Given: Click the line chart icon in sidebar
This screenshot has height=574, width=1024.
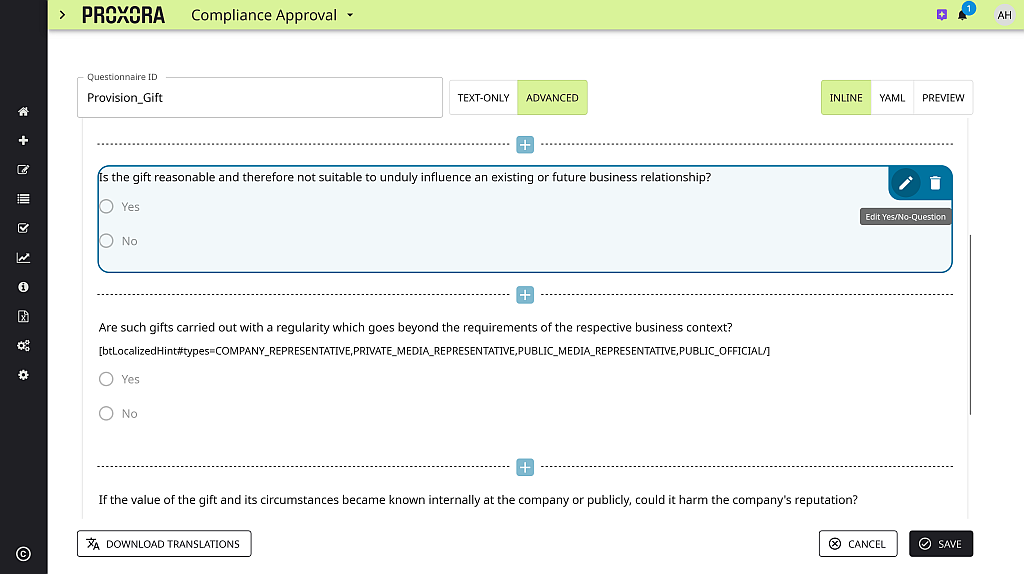Looking at the screenshot, I should [x=23, y=258].
